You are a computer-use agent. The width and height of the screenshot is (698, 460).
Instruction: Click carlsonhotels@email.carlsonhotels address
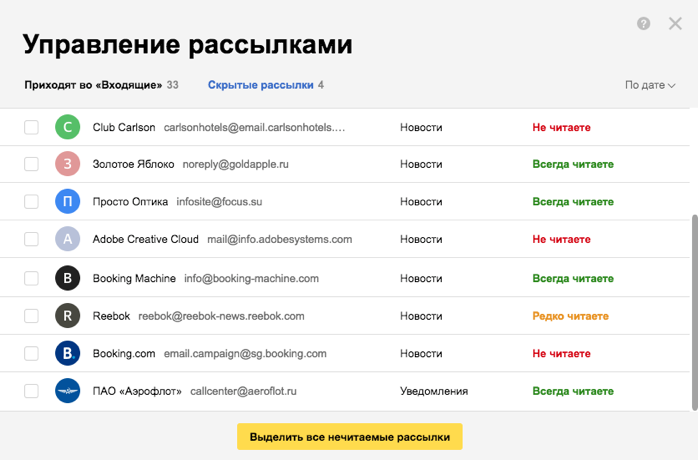coord(254,127)
